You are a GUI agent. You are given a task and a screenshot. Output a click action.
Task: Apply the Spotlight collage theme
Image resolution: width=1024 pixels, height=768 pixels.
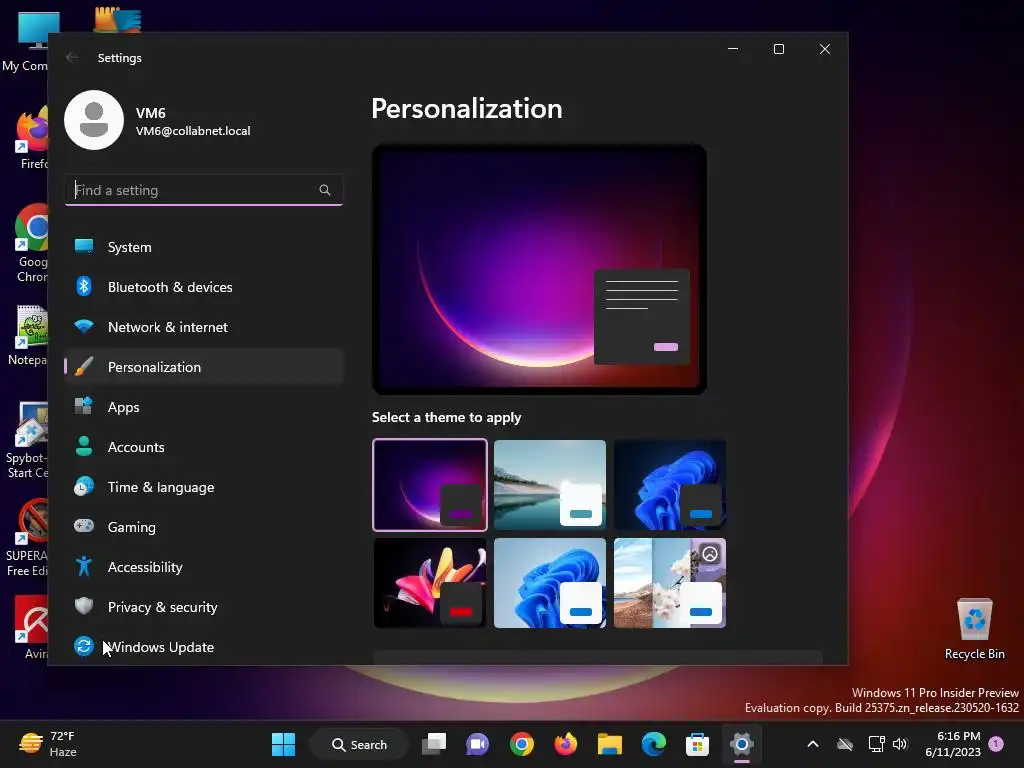click(x=670, y=583)
